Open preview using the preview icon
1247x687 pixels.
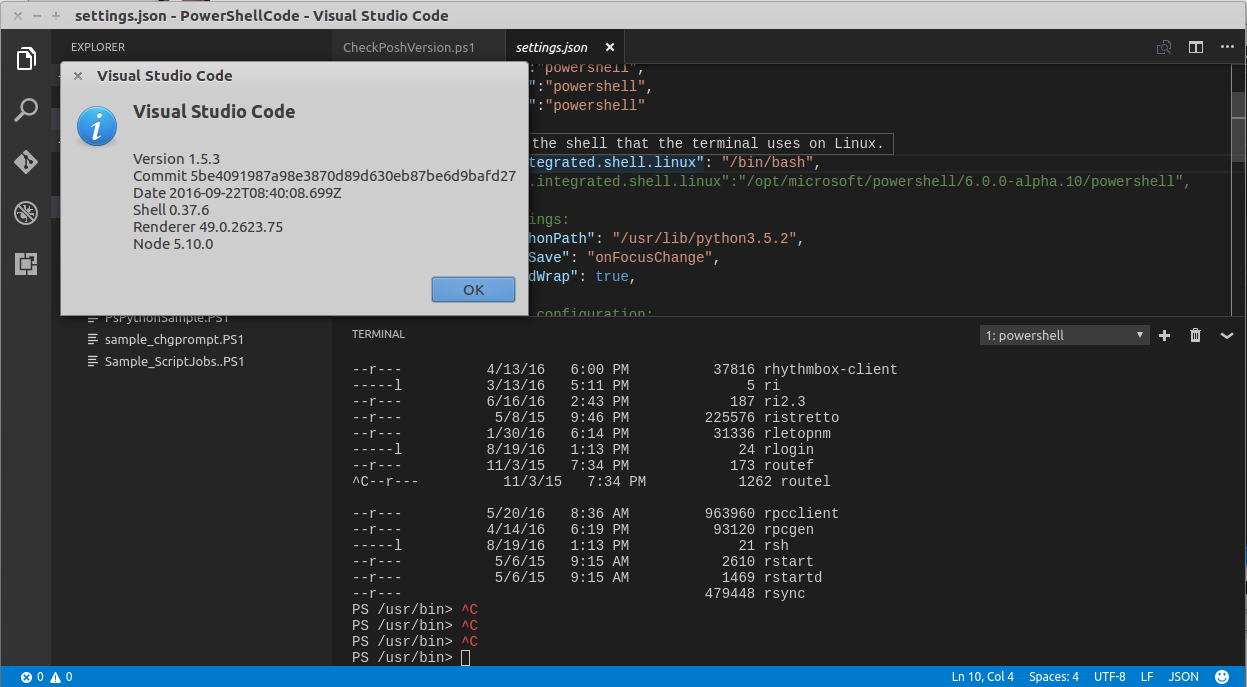pyautogui.click(x=1163, y=47)
